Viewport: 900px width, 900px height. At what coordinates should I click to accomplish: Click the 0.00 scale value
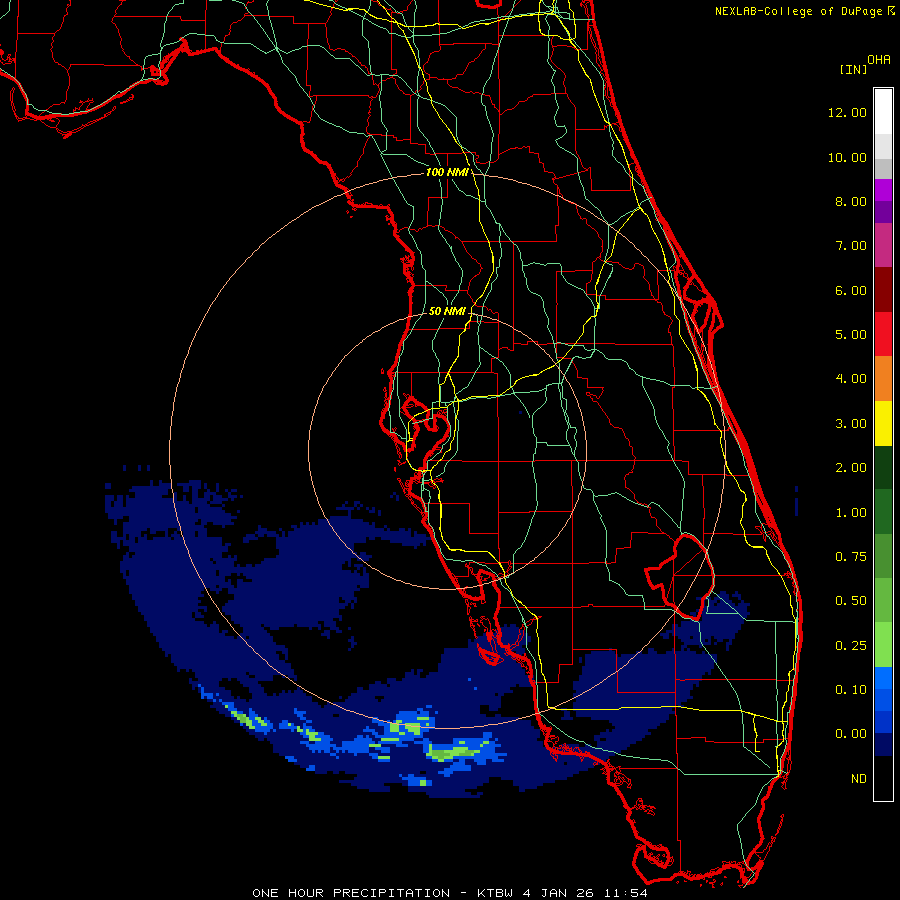point(850,734)
